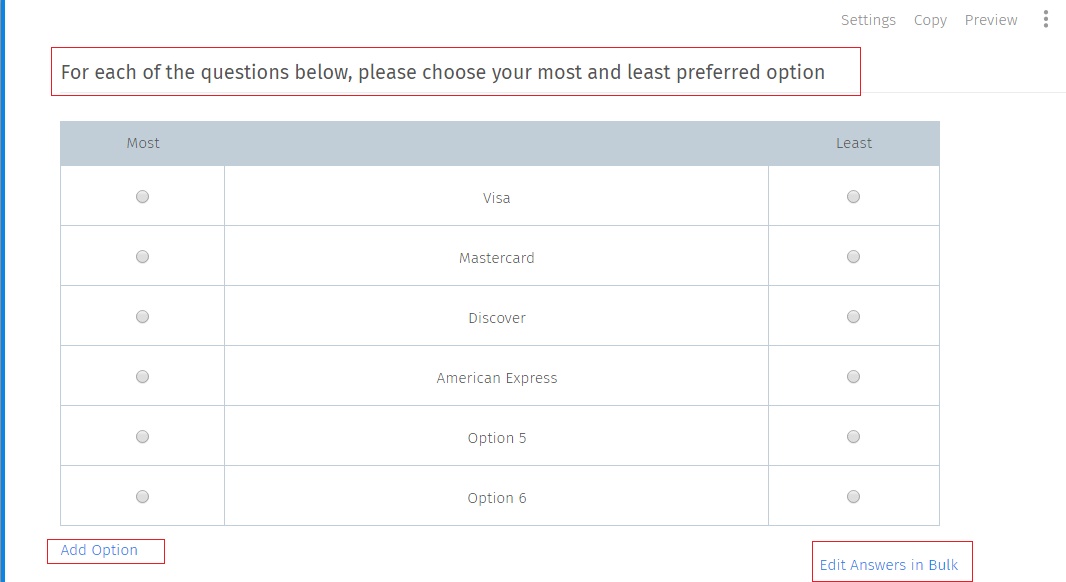
Task: Open the survey Preview
Action: click(991, 19)
